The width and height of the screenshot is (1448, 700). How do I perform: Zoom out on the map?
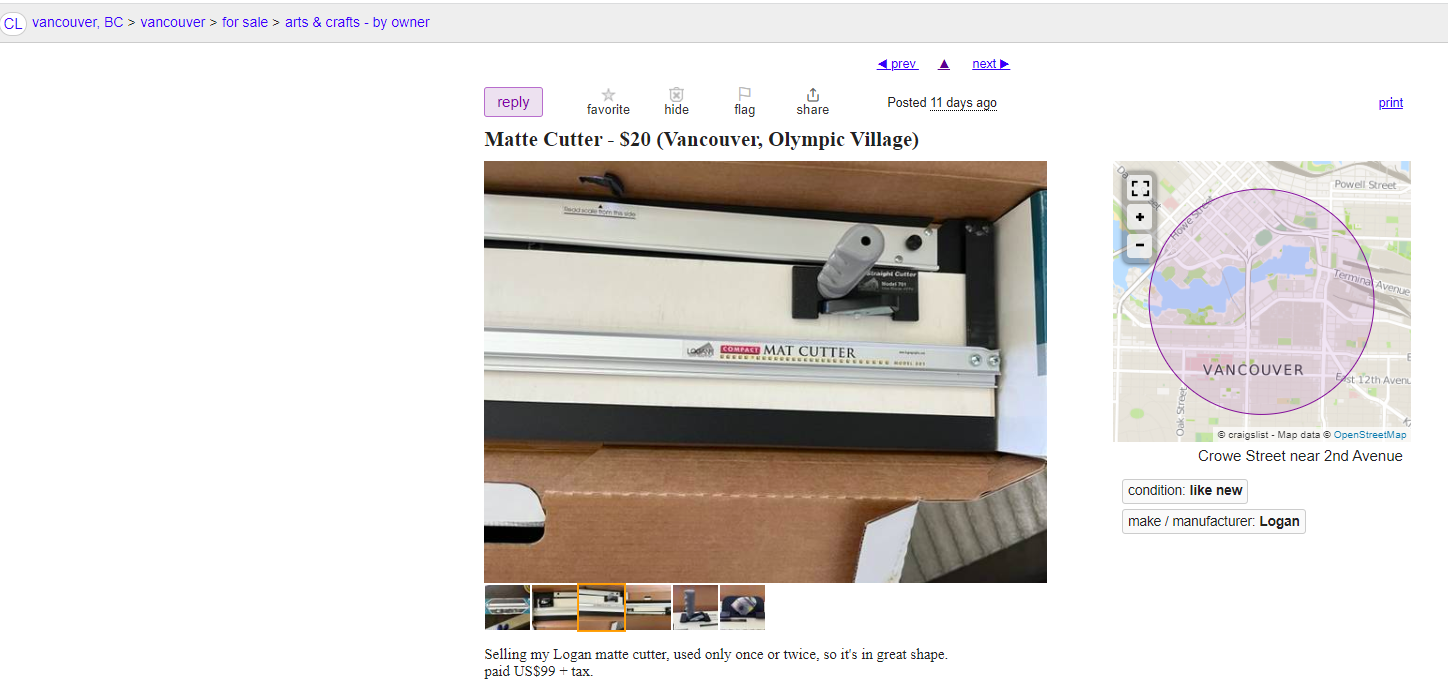1140,246
